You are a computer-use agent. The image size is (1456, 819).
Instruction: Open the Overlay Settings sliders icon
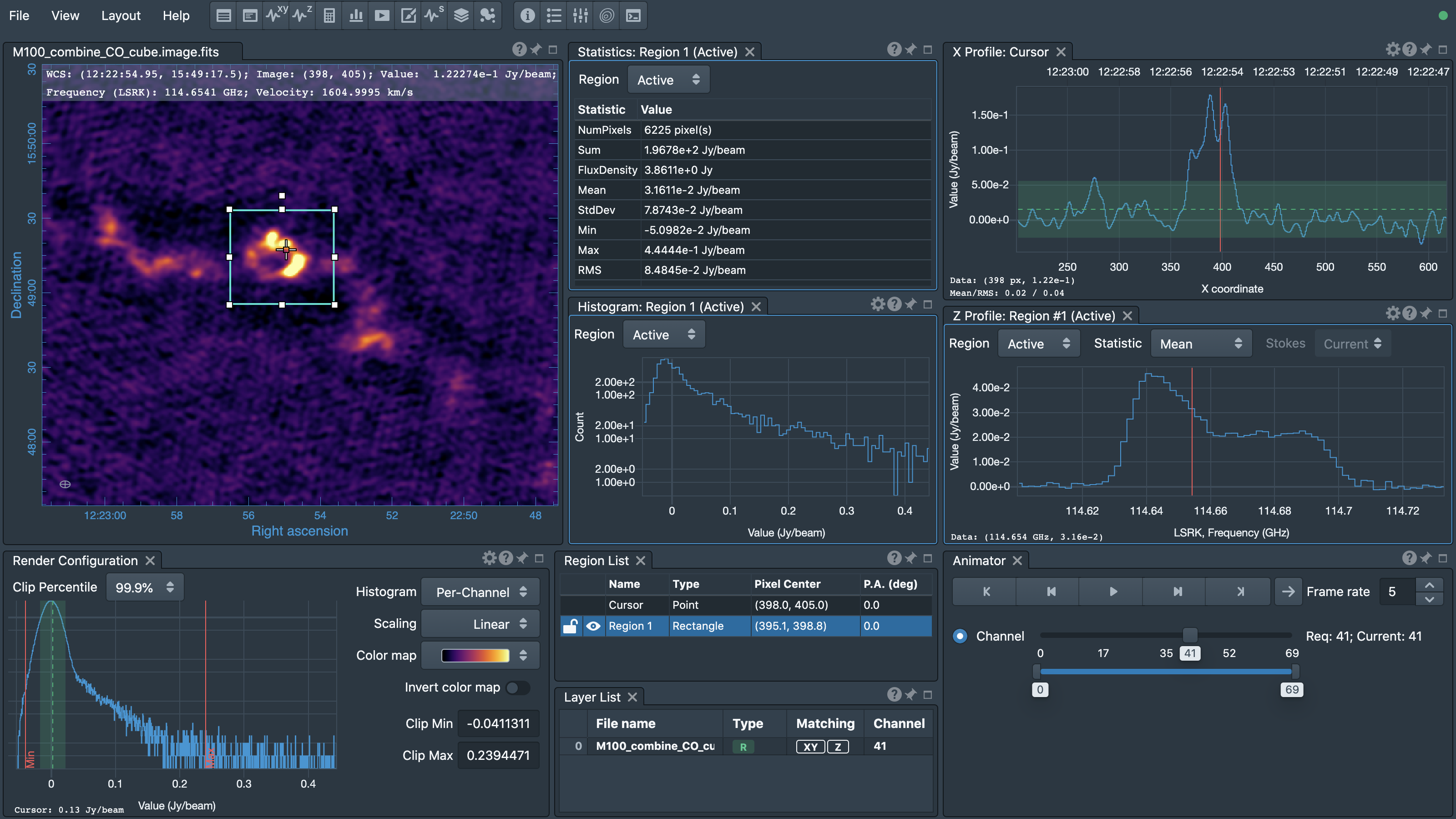point(581,16)
